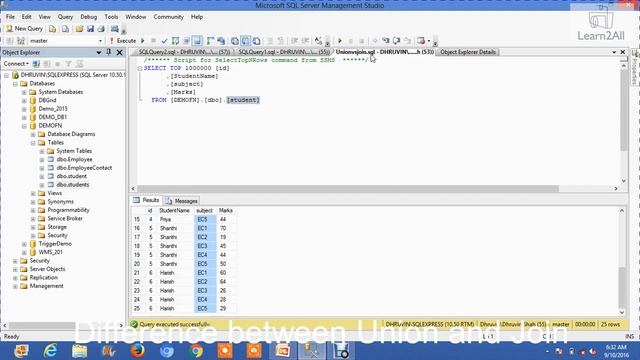Image resolution: width=640 pixels, height=360 pixels.
Task: Display the estimated execution plan
Action: [x=176, y=41]
